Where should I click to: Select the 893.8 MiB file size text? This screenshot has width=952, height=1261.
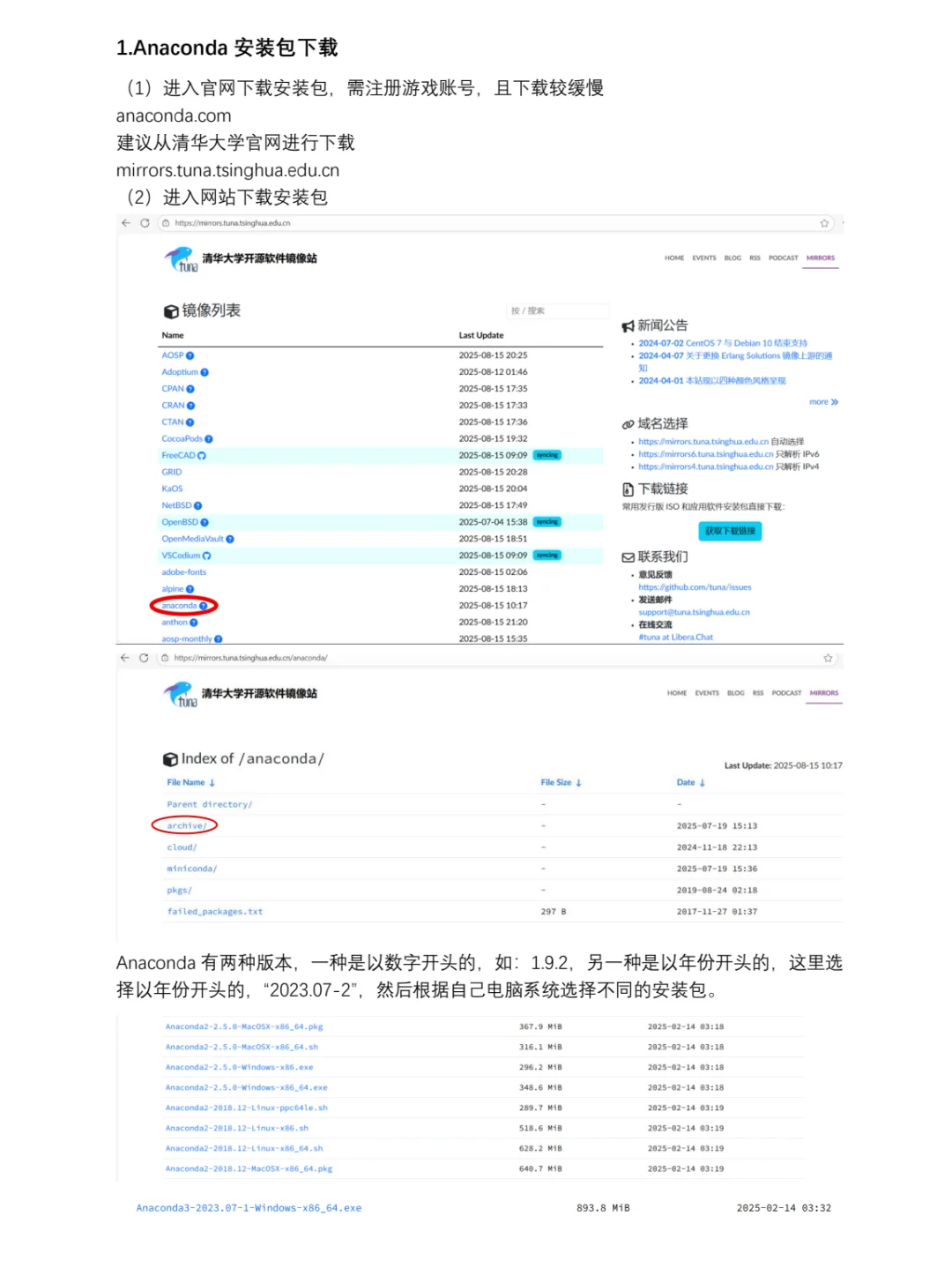[x=603, y=1208]
